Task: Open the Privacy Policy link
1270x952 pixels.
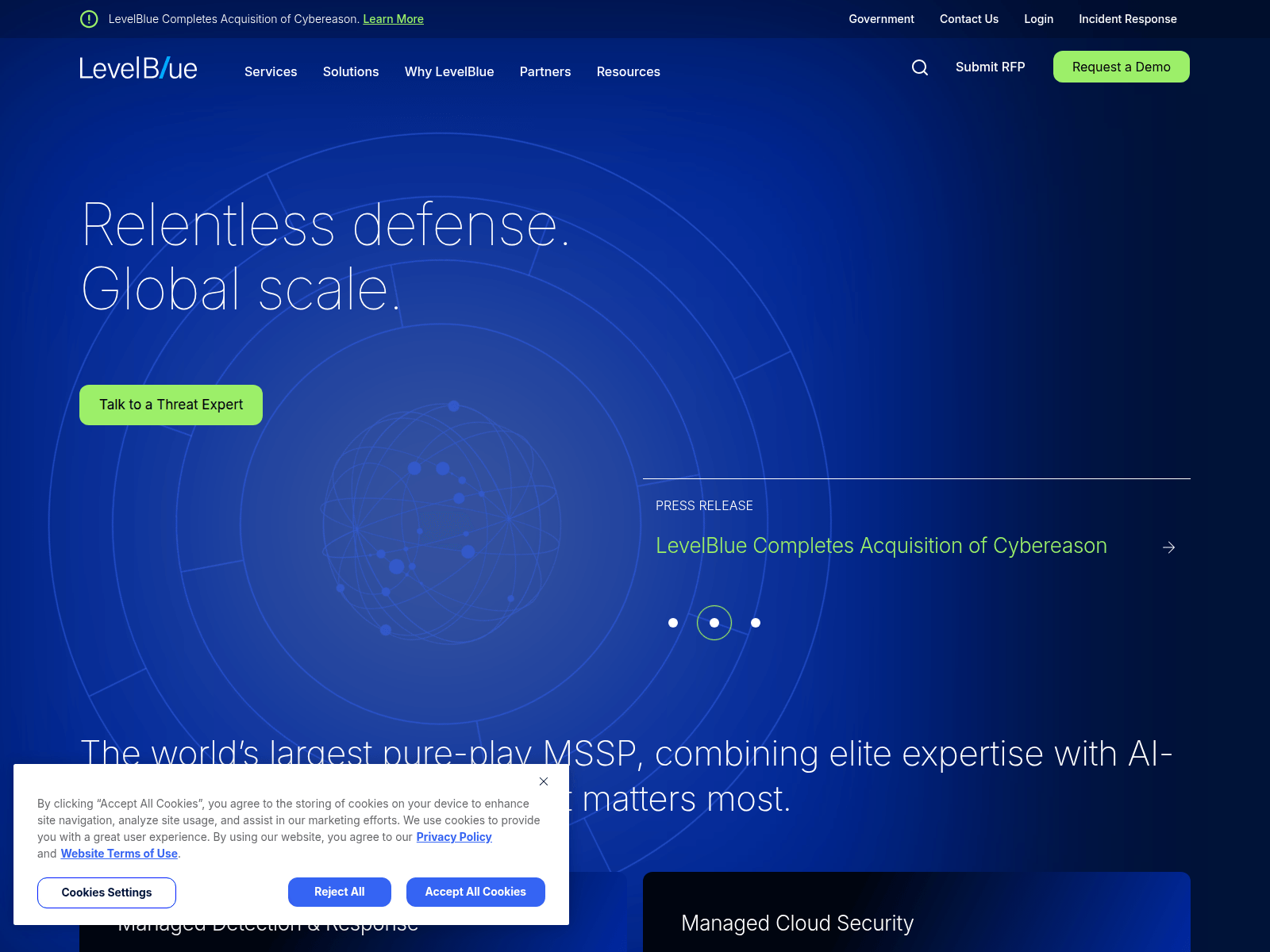Action: (x=454, y=837)
